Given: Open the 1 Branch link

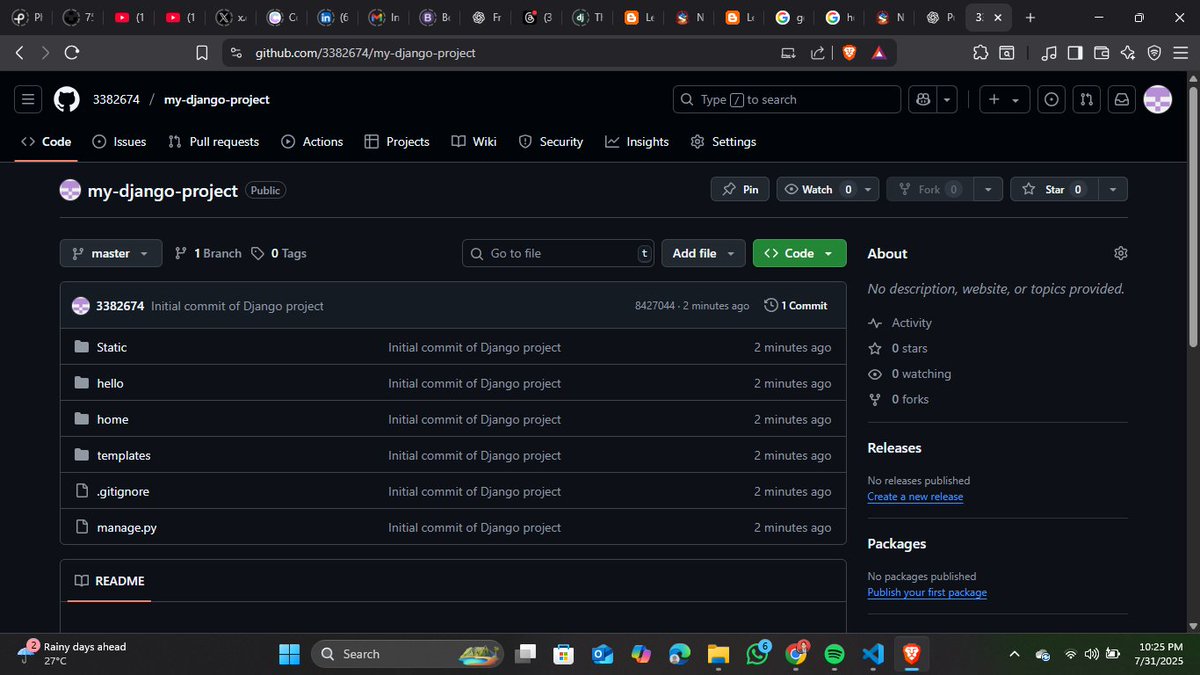Looking at the screenshot, I should 208,253.
